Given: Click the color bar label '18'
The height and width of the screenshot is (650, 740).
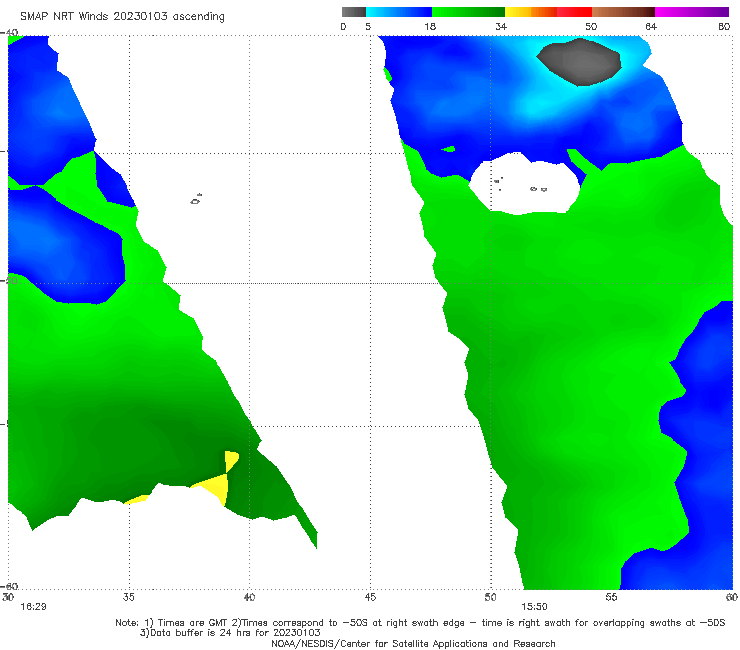Looking at the screenshot, I should [430, 26].
